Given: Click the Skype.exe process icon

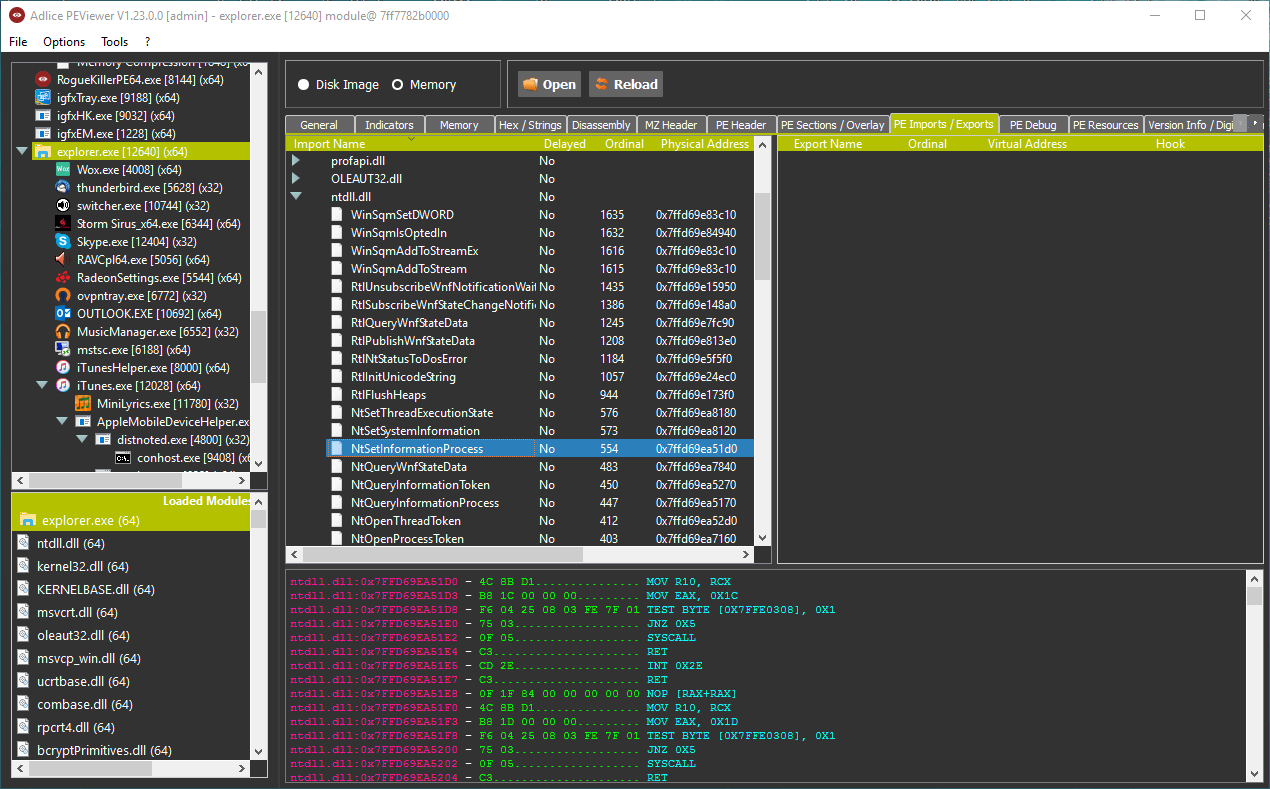Looking at the screenshot, I should tap(63, 242).
